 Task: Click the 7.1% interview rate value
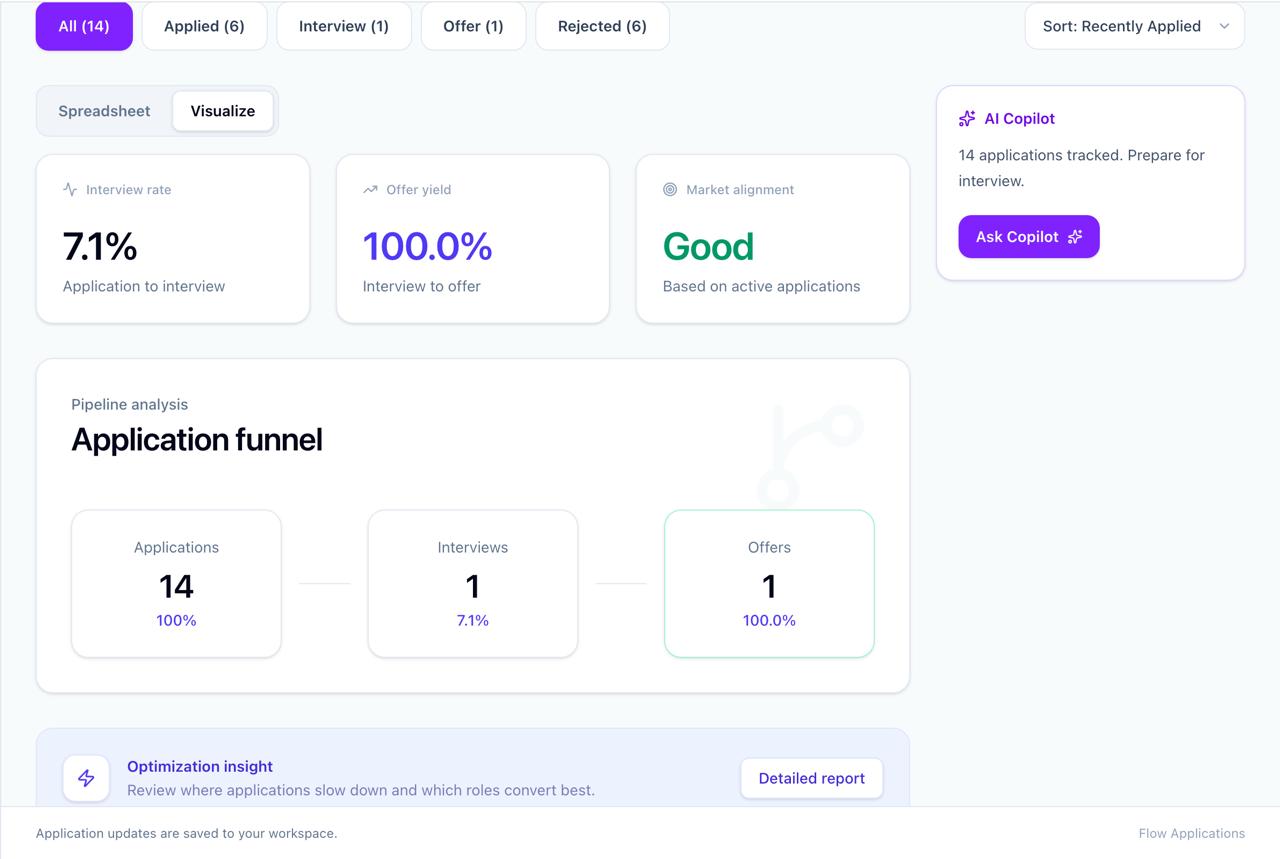pos(100,246)
